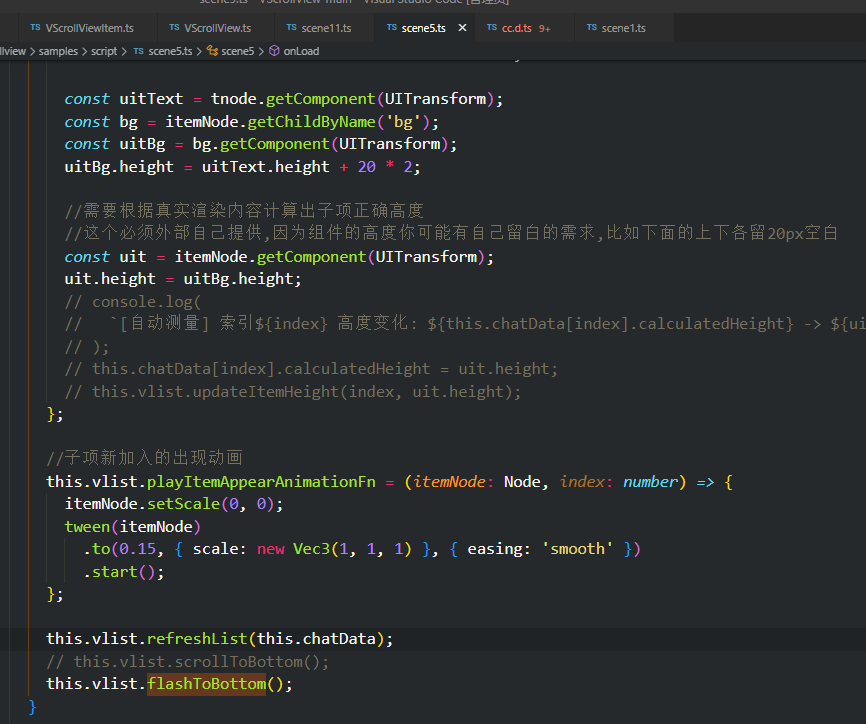Open the scene5.ts breadcrumb file
Viewport: 866px width, 724px height.
170,51
